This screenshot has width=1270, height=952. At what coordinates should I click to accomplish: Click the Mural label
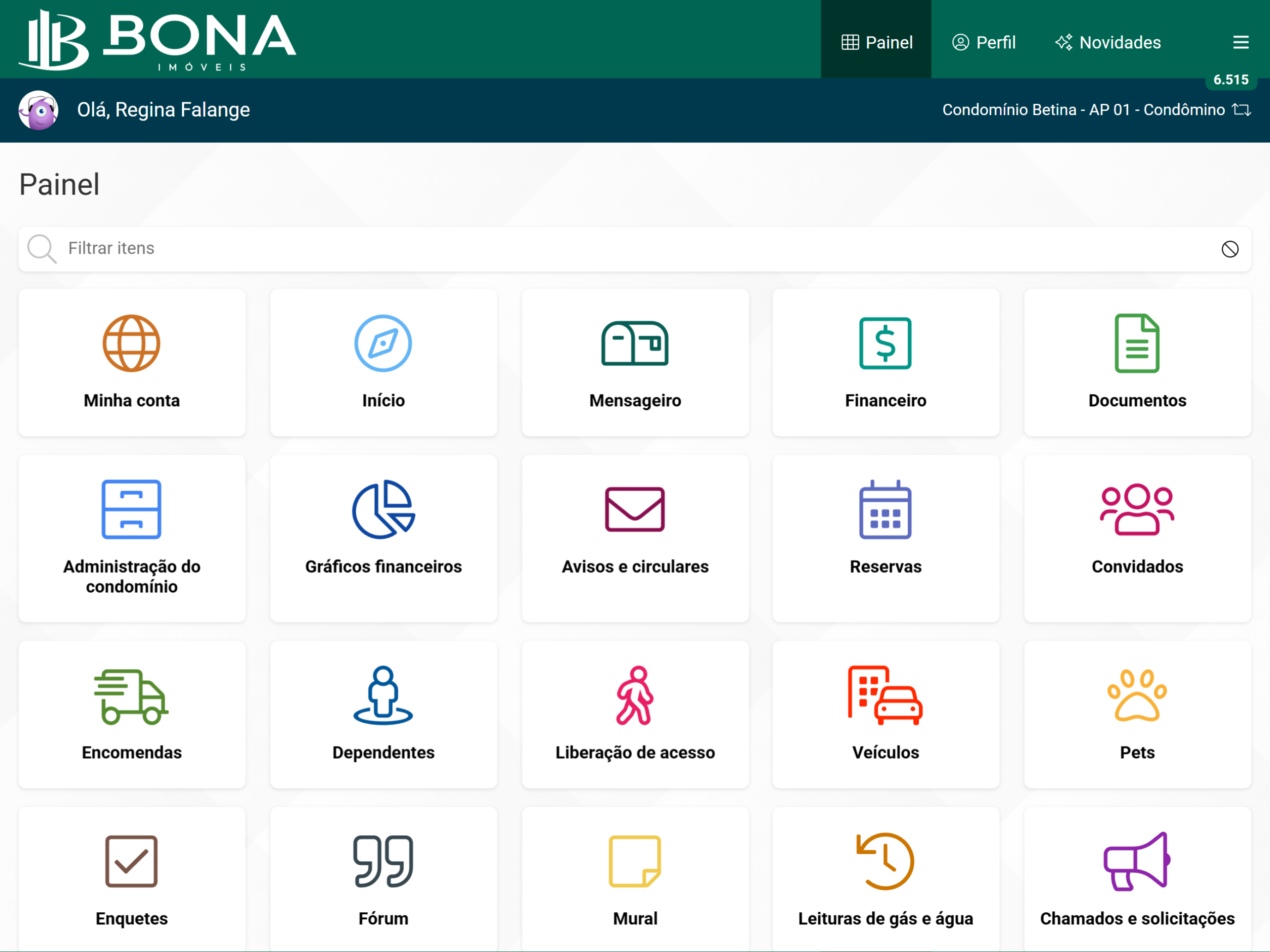(635, 919)
